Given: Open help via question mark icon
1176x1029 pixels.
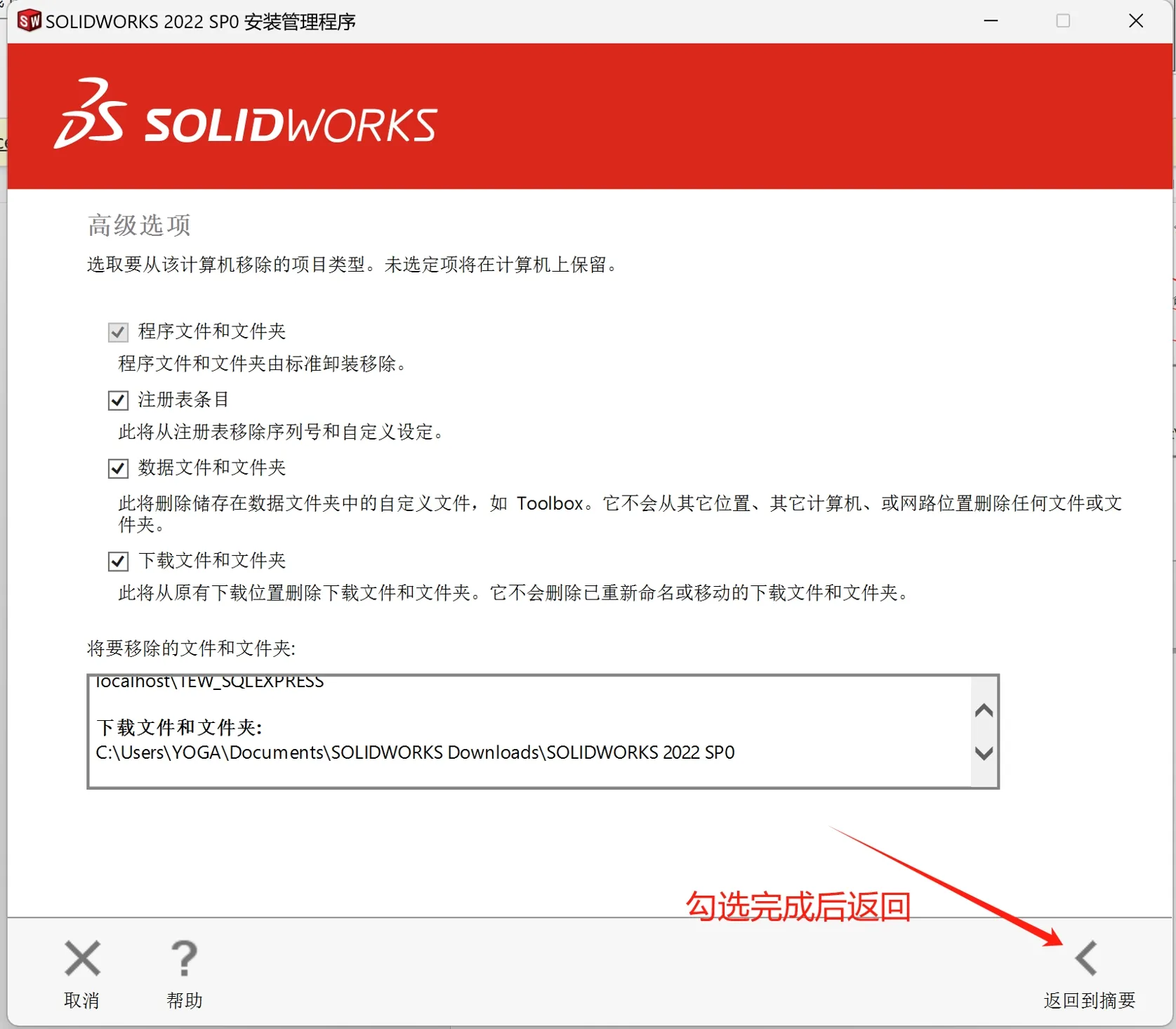Looking at the screenshot, I should tap(184, 958).
